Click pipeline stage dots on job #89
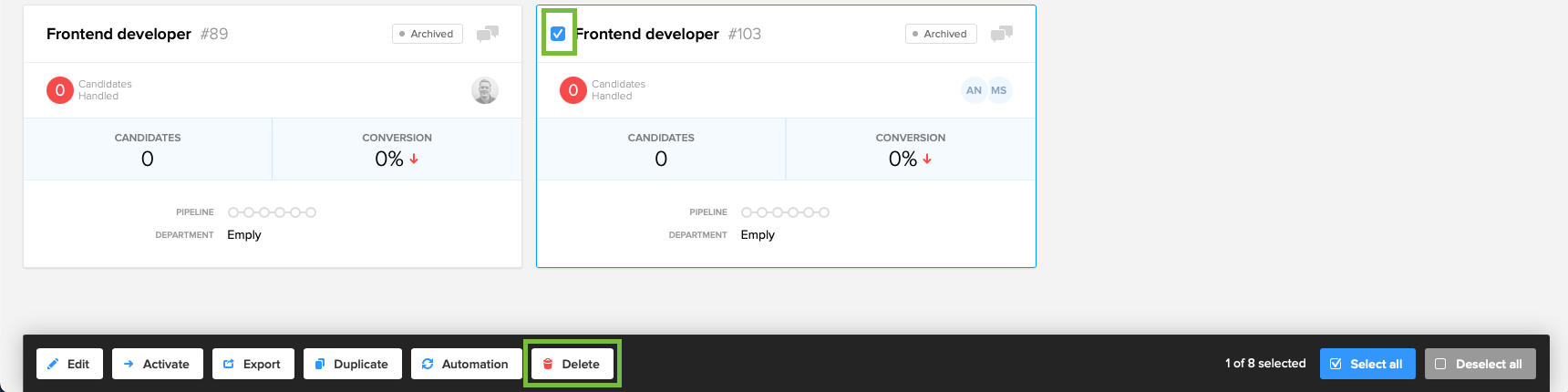 272,212
